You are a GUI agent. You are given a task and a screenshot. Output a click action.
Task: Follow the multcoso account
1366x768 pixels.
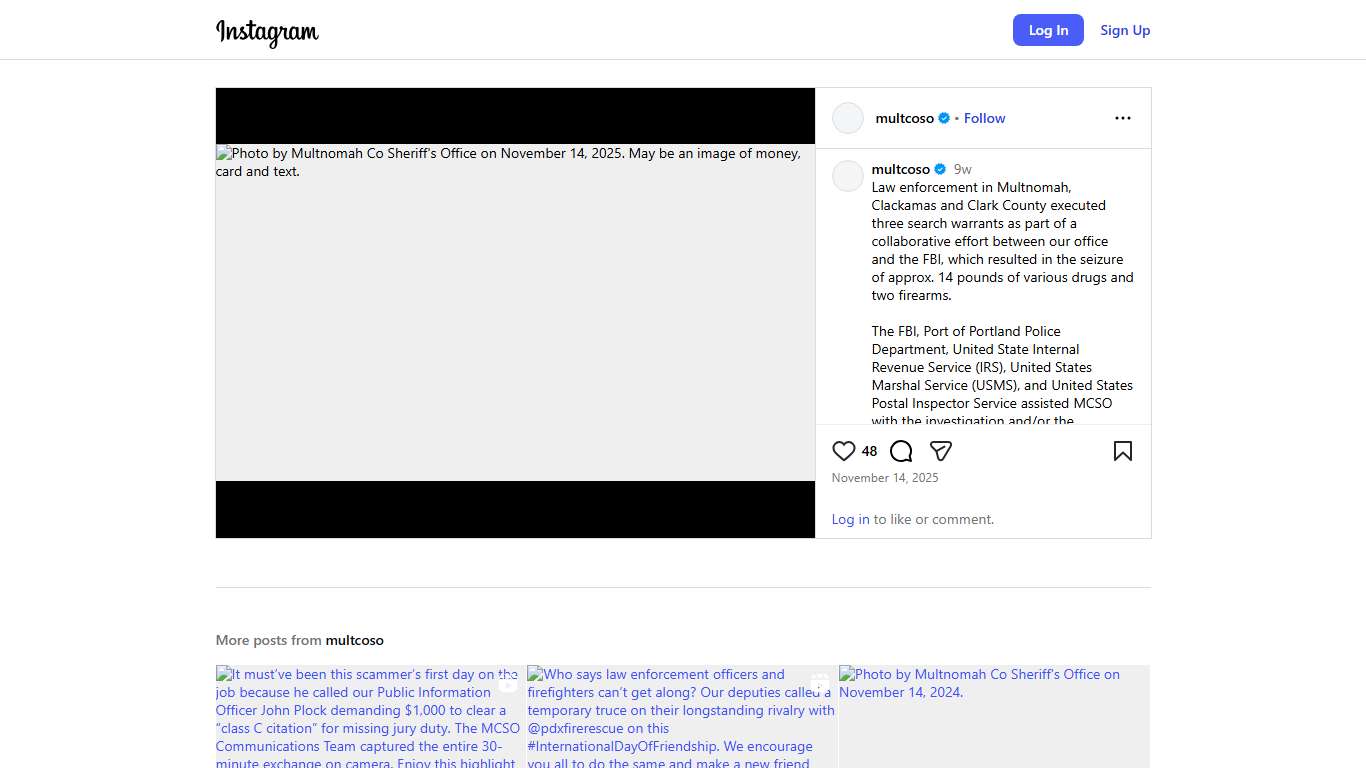984,118
